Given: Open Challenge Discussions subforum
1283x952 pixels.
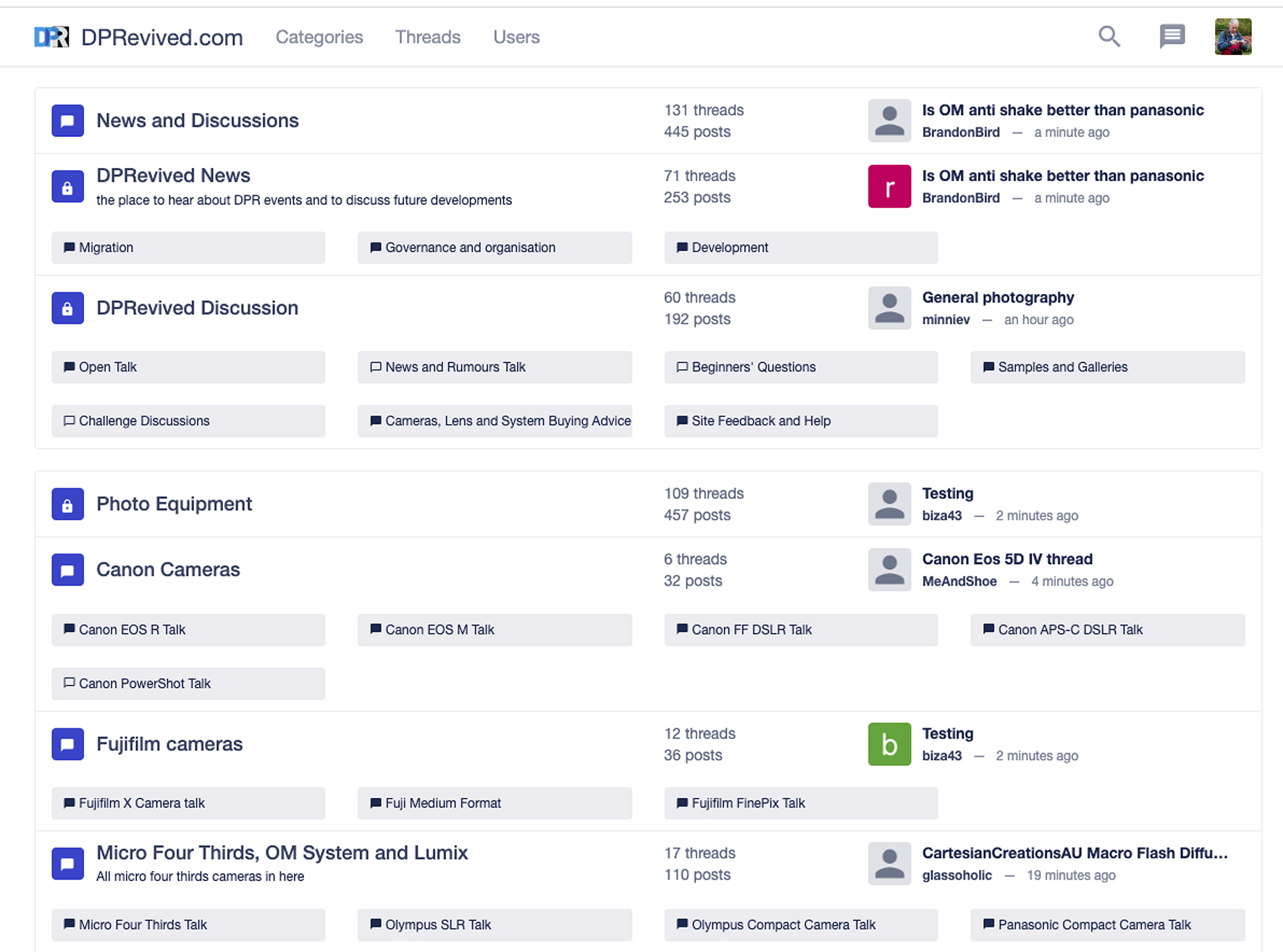Looking at the screenshot, I should 188,421.
